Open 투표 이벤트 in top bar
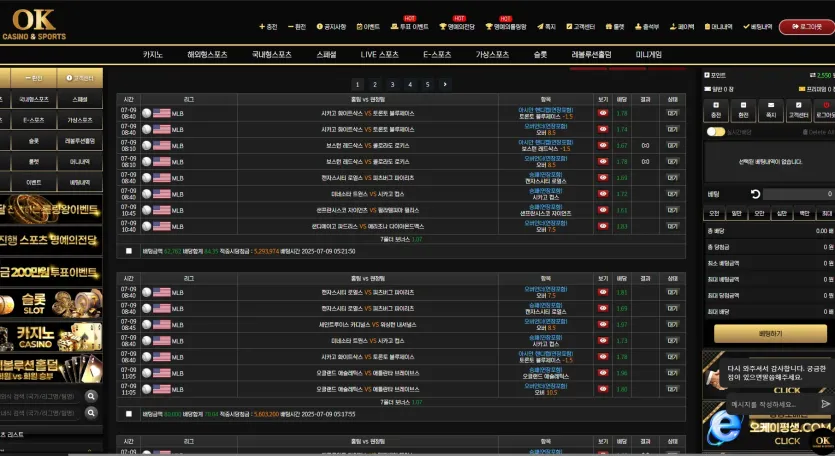Viewport: 835px width, 456px height. [x=410, y=27]
